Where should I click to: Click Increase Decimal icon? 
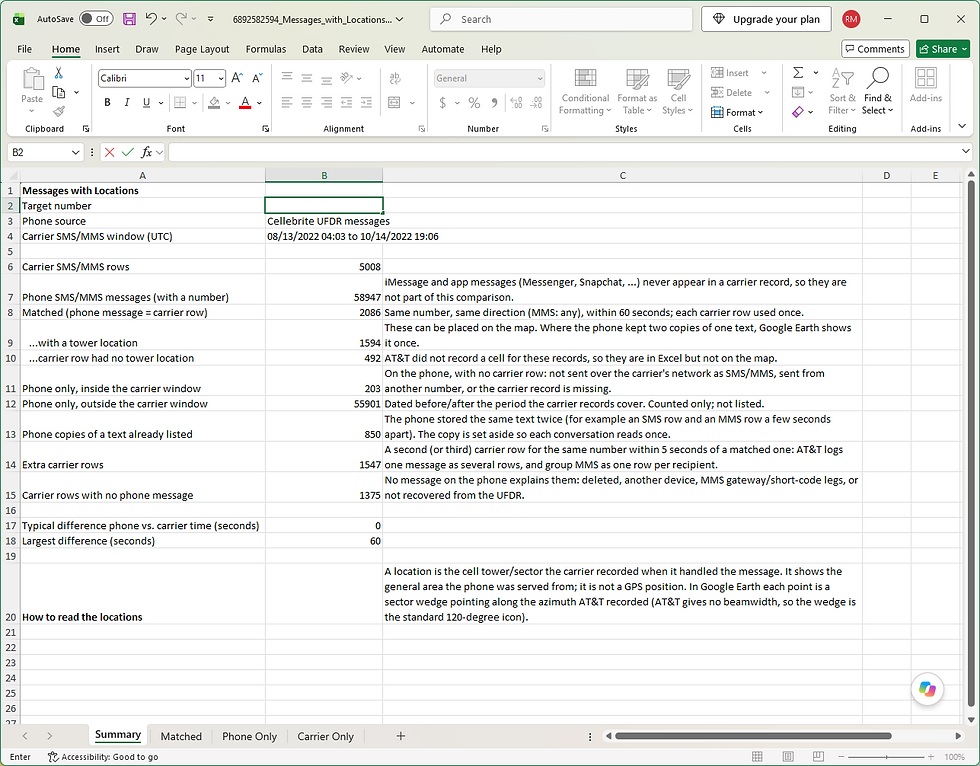[516, 102]
